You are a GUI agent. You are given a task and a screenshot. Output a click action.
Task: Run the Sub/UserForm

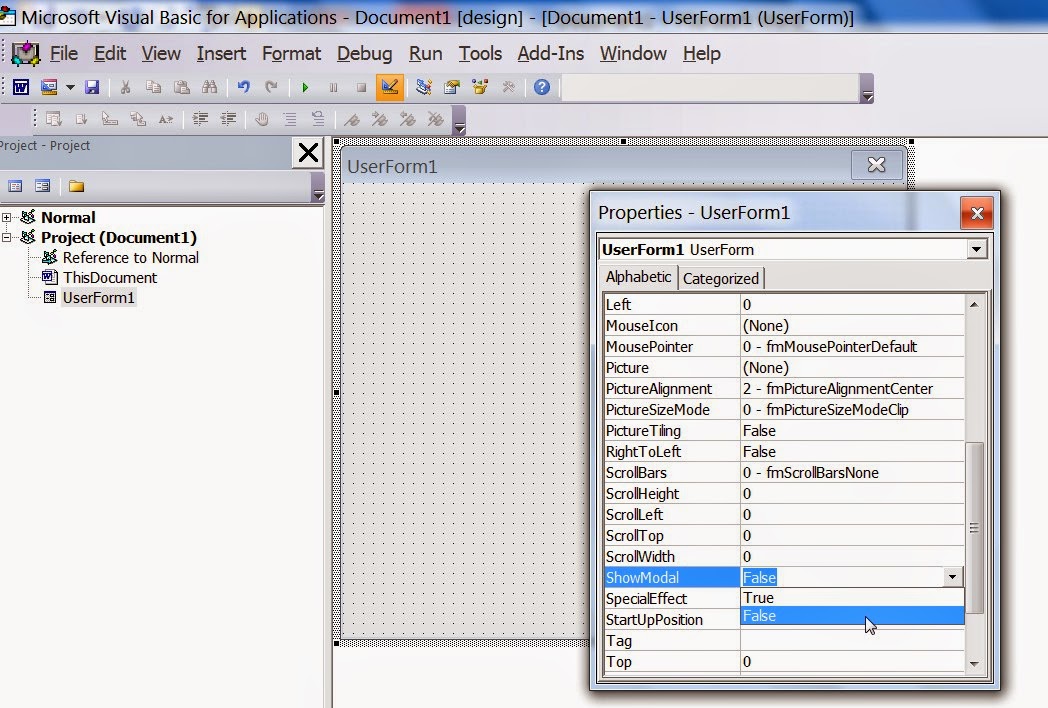pos(305,87)
